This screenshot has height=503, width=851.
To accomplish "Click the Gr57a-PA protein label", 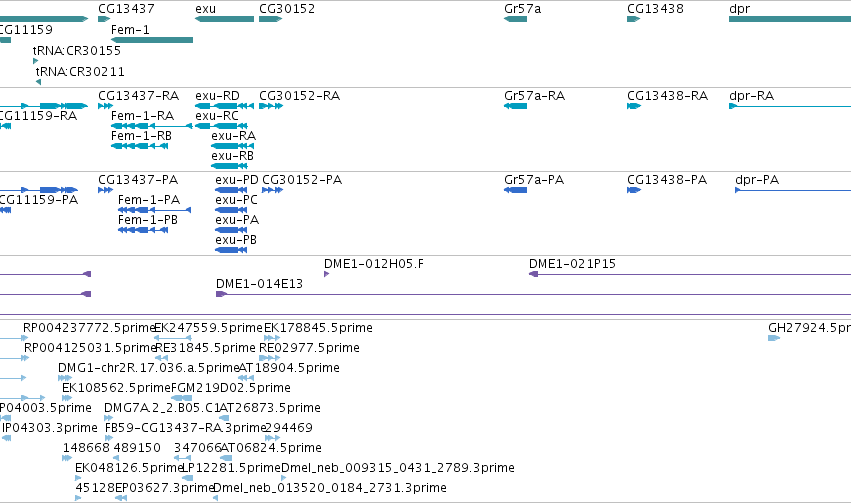I will pos(534,180).
